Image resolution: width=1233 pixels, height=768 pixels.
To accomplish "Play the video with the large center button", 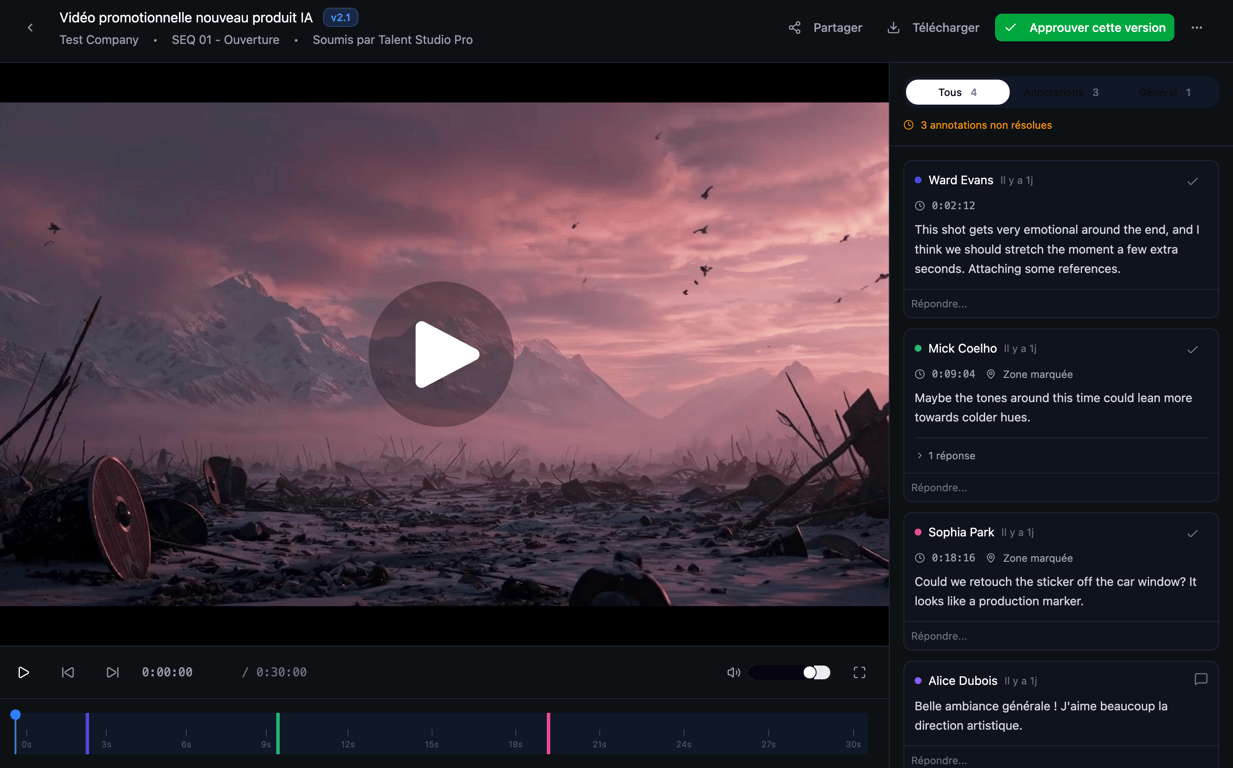I will pos(441,354).
